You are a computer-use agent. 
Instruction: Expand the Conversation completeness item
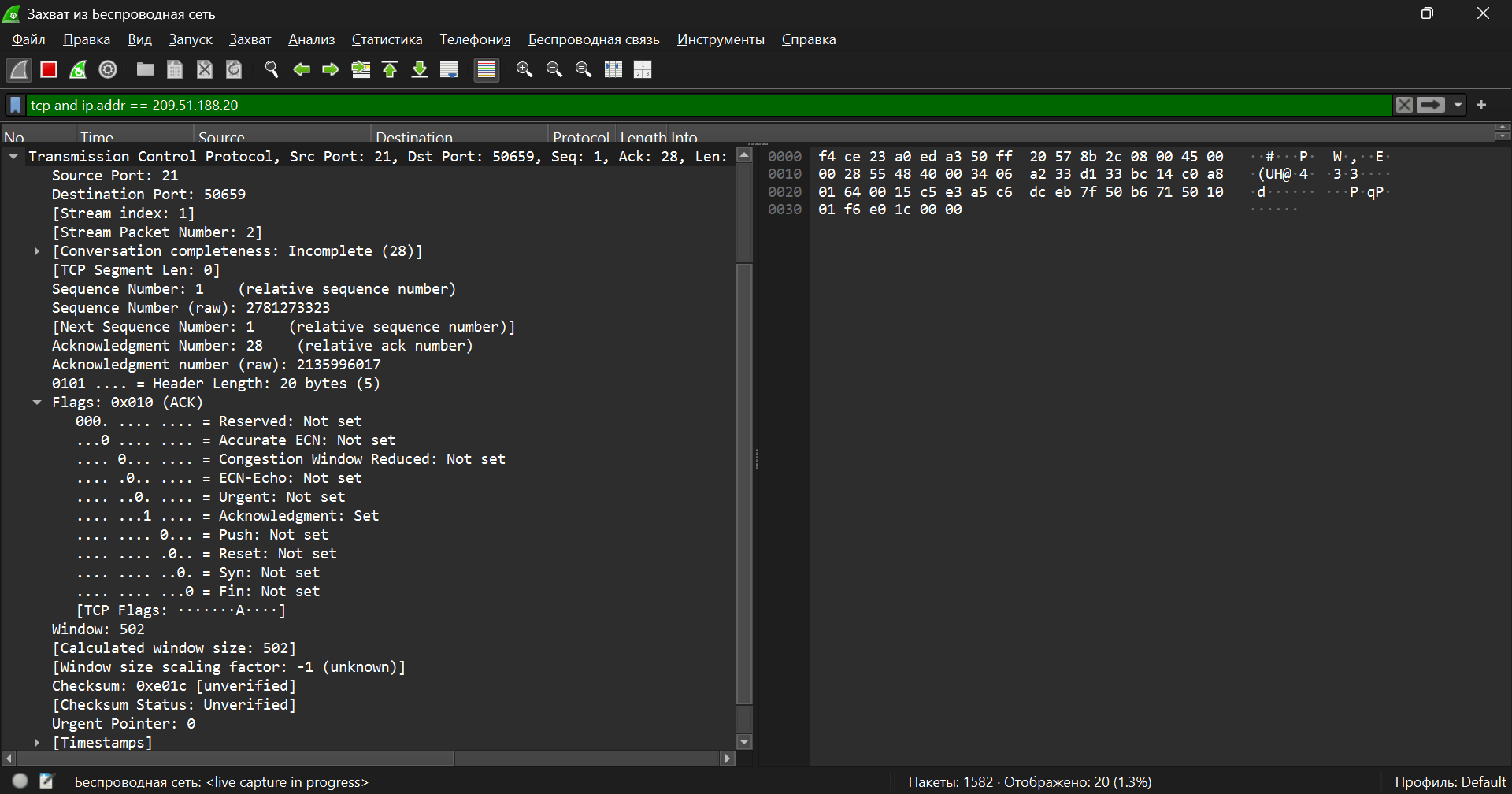[37, 251]
